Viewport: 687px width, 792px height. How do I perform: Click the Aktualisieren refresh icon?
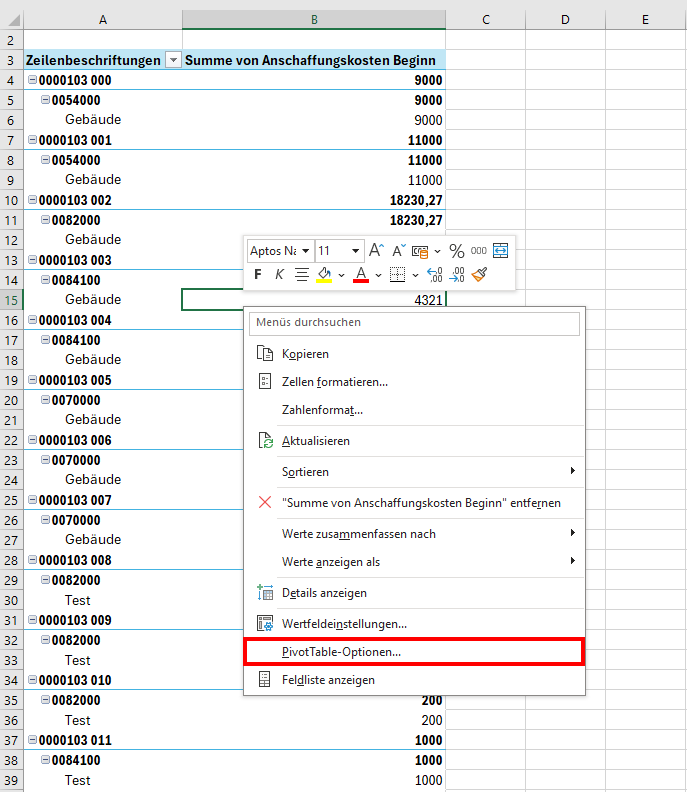click(265, 440)
